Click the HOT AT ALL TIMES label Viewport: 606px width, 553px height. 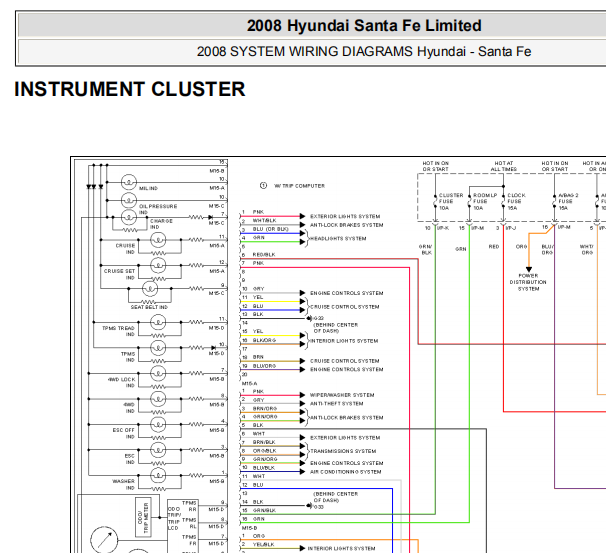504,166
